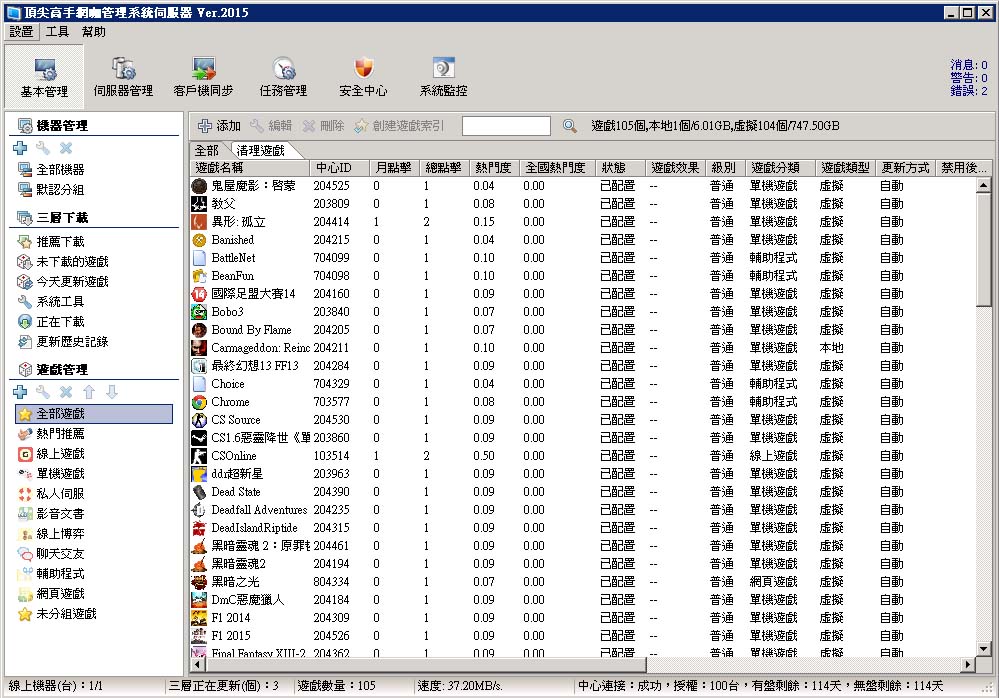The width and height of the screenshot is (999, 698).
Task: Open the 任務管理 toolbar section
Action: tap(284, 78)
